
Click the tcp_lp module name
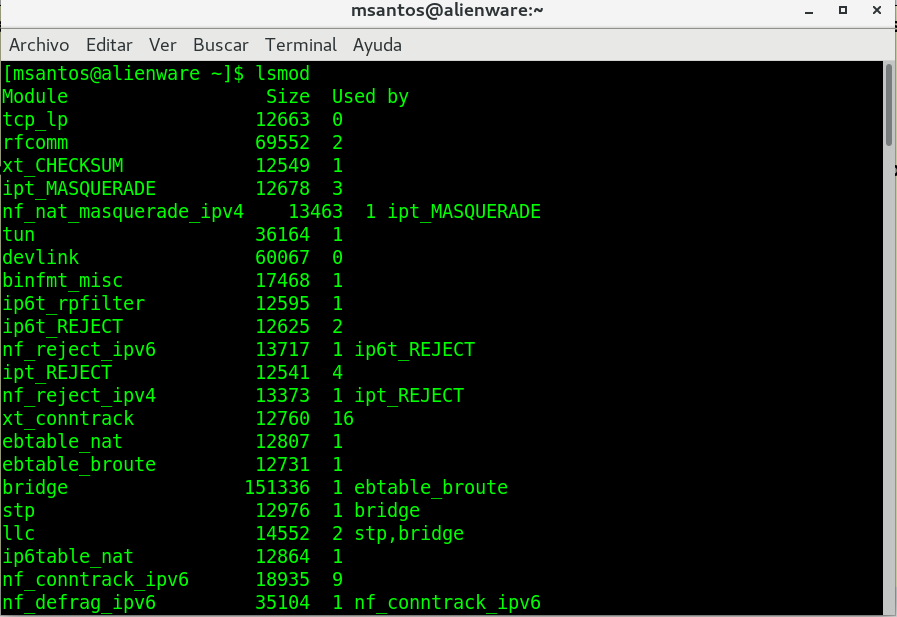[35, 120]
